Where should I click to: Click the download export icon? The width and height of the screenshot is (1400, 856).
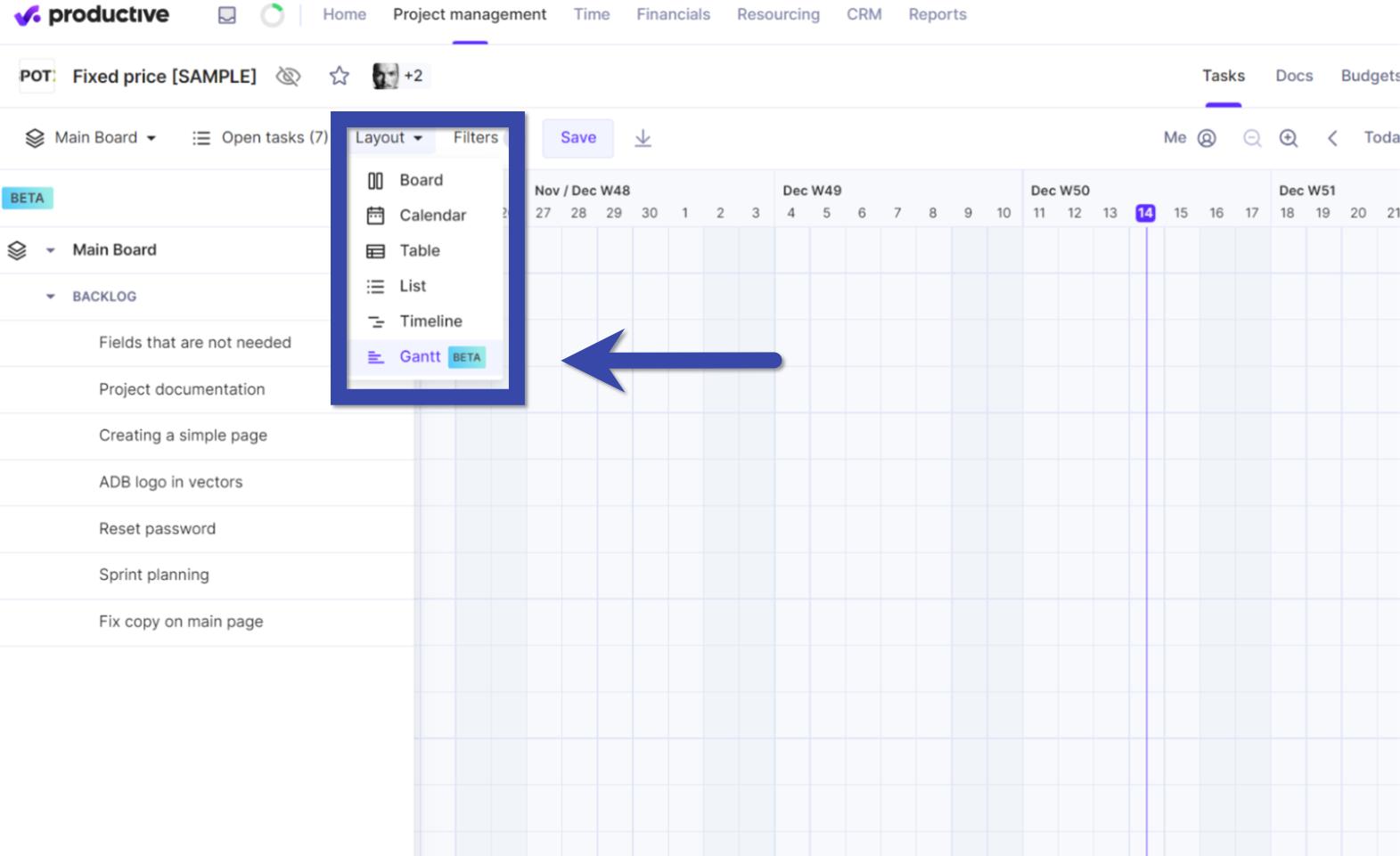(643, 138)
